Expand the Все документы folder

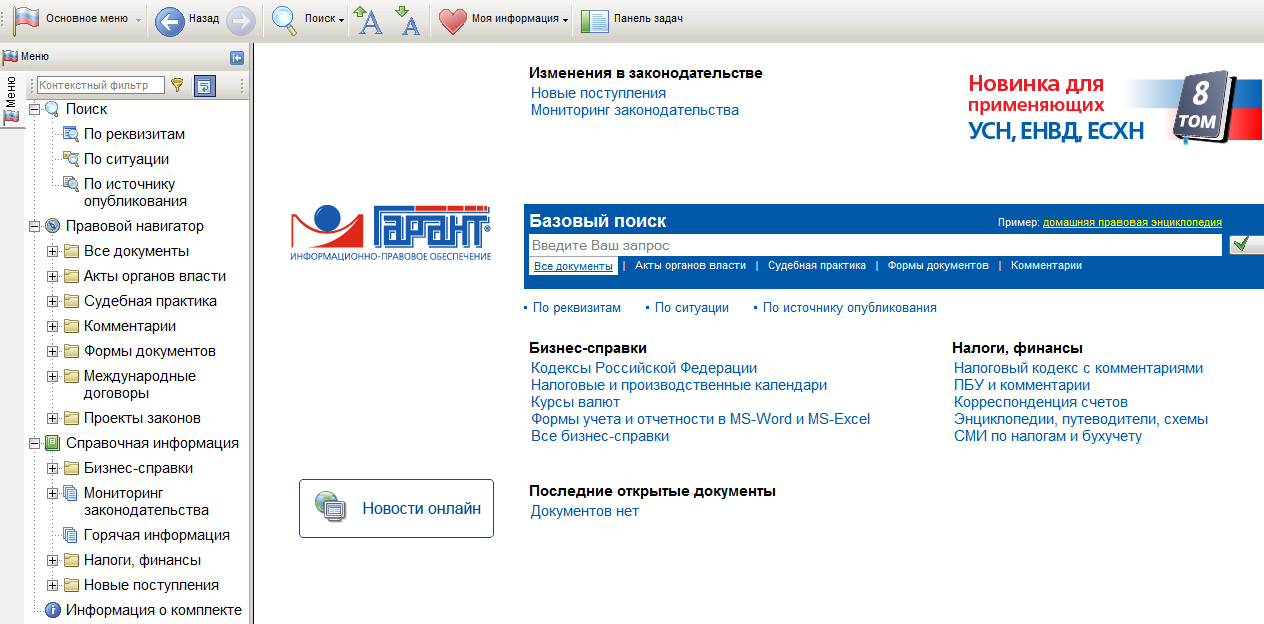tap(52, 251)
